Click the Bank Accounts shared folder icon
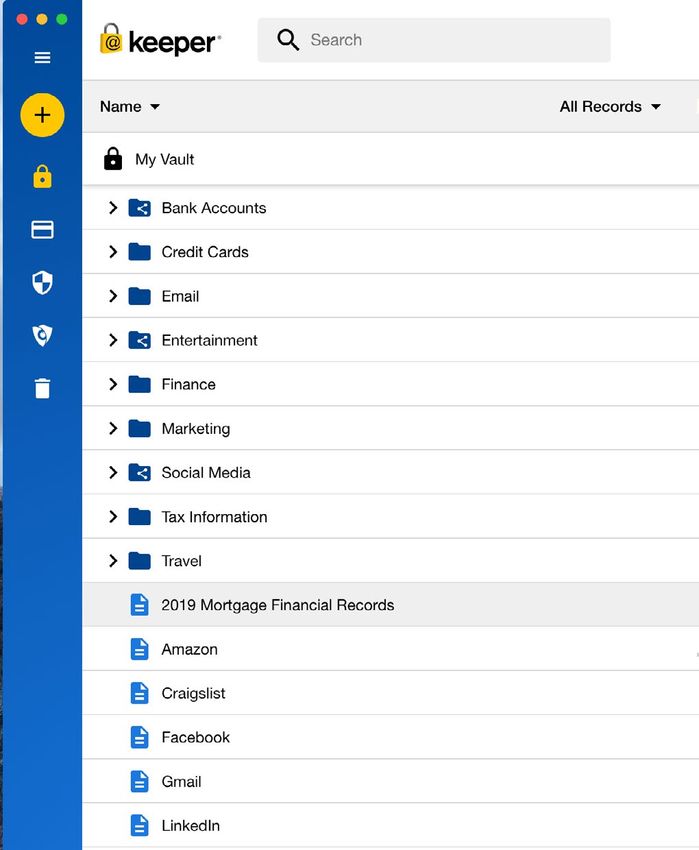The height and width of the screenshot is (850, 699). (x=139, y=208)
